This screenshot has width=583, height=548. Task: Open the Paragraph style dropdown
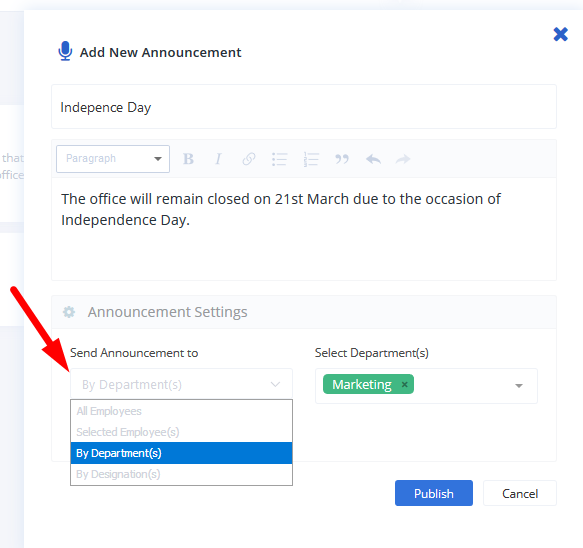pos(113,159)
